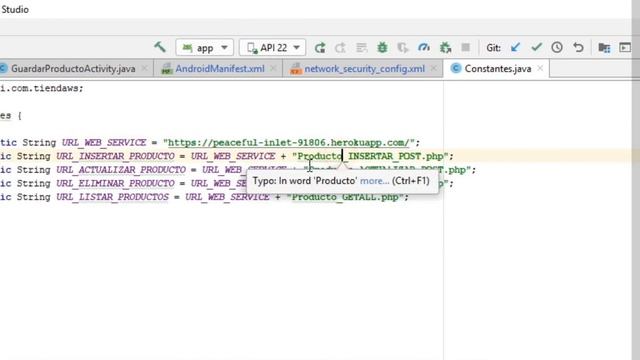Image resolution: width=640 pixels, height=360 pixels.
Task: Switch to GuardarProductoActivity.java tab
Action: (73, 69)
